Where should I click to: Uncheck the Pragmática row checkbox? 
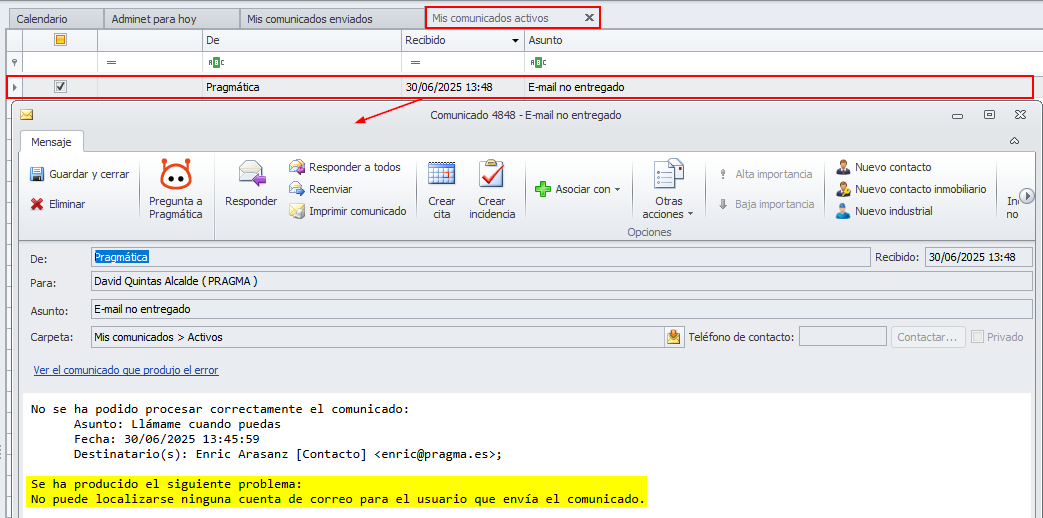[60, 86]
